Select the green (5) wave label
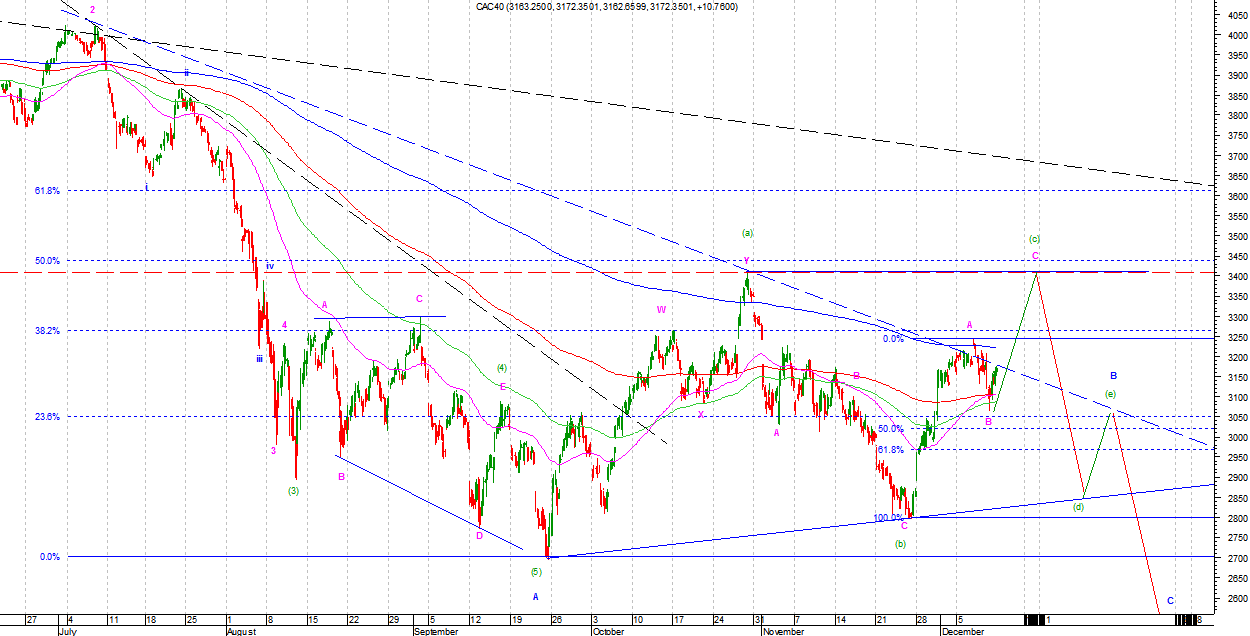Viewport: 1250px width, 636px height. coord(536,572)
